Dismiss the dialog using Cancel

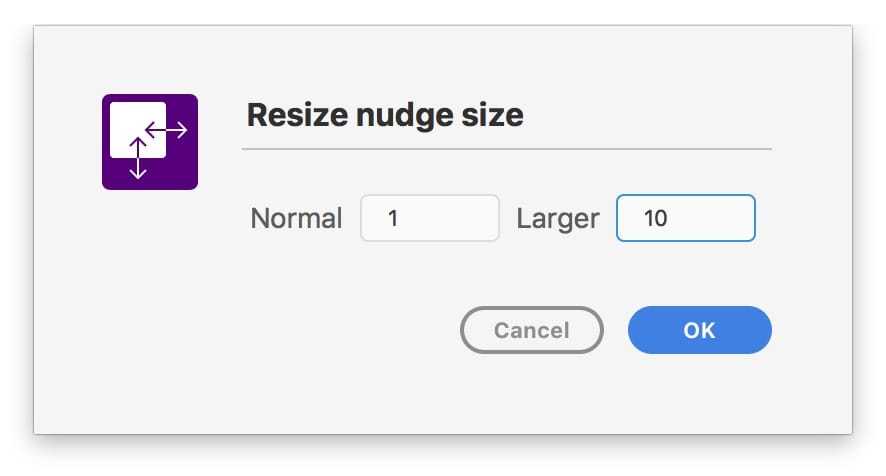[x=531, y=330]
